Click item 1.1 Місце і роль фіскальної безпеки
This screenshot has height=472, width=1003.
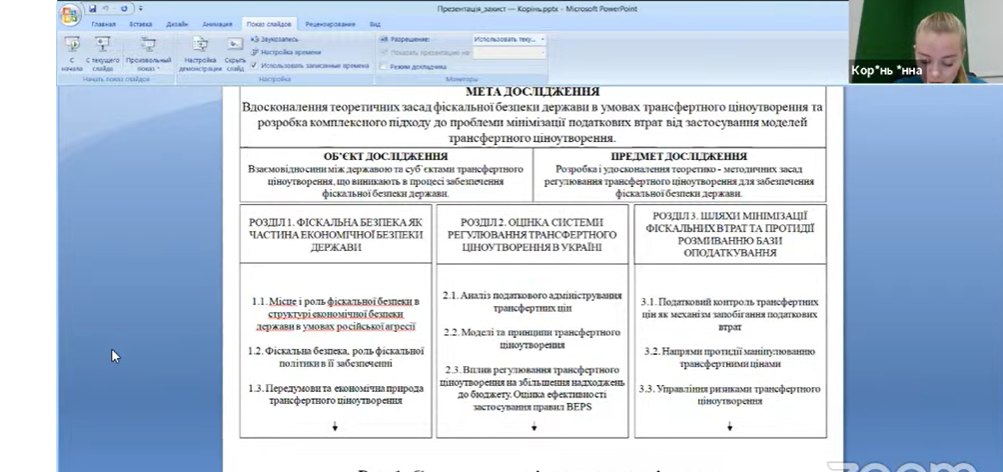(x=335, y=313)
